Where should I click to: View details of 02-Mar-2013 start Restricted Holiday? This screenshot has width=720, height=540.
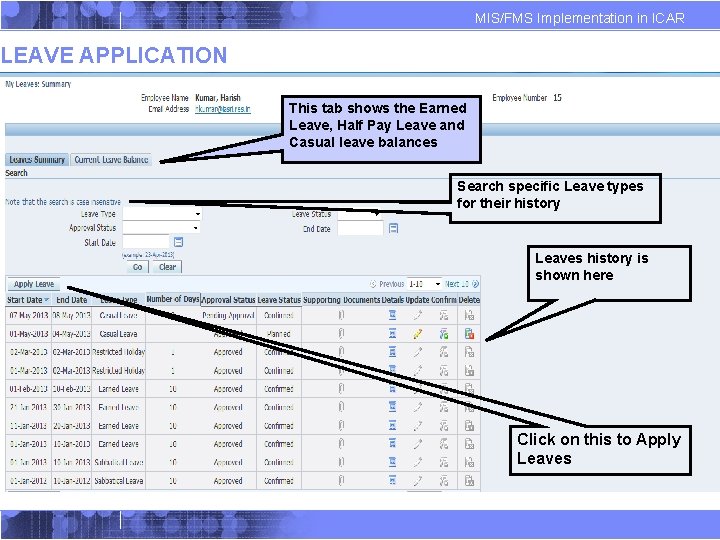[x=392, y=352]
